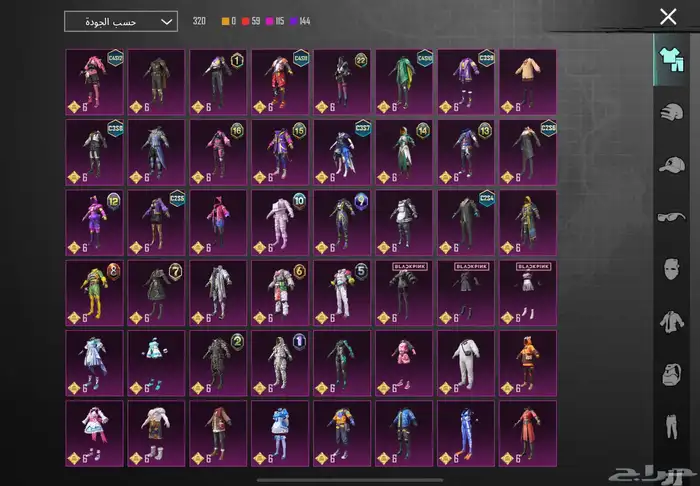Pick the rightmost BLACKPINK outfit
The width and height of the screenshot is (700, 486).
528,292
